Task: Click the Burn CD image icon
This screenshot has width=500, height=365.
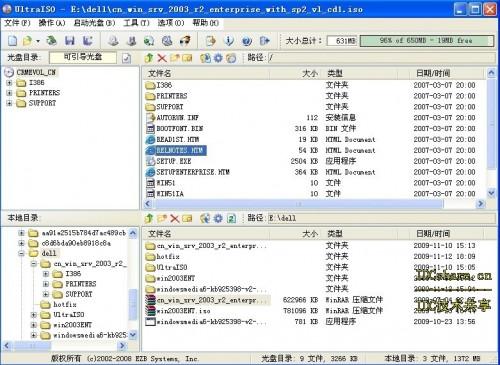Action: pyautogui.click(x=167, y=41)
